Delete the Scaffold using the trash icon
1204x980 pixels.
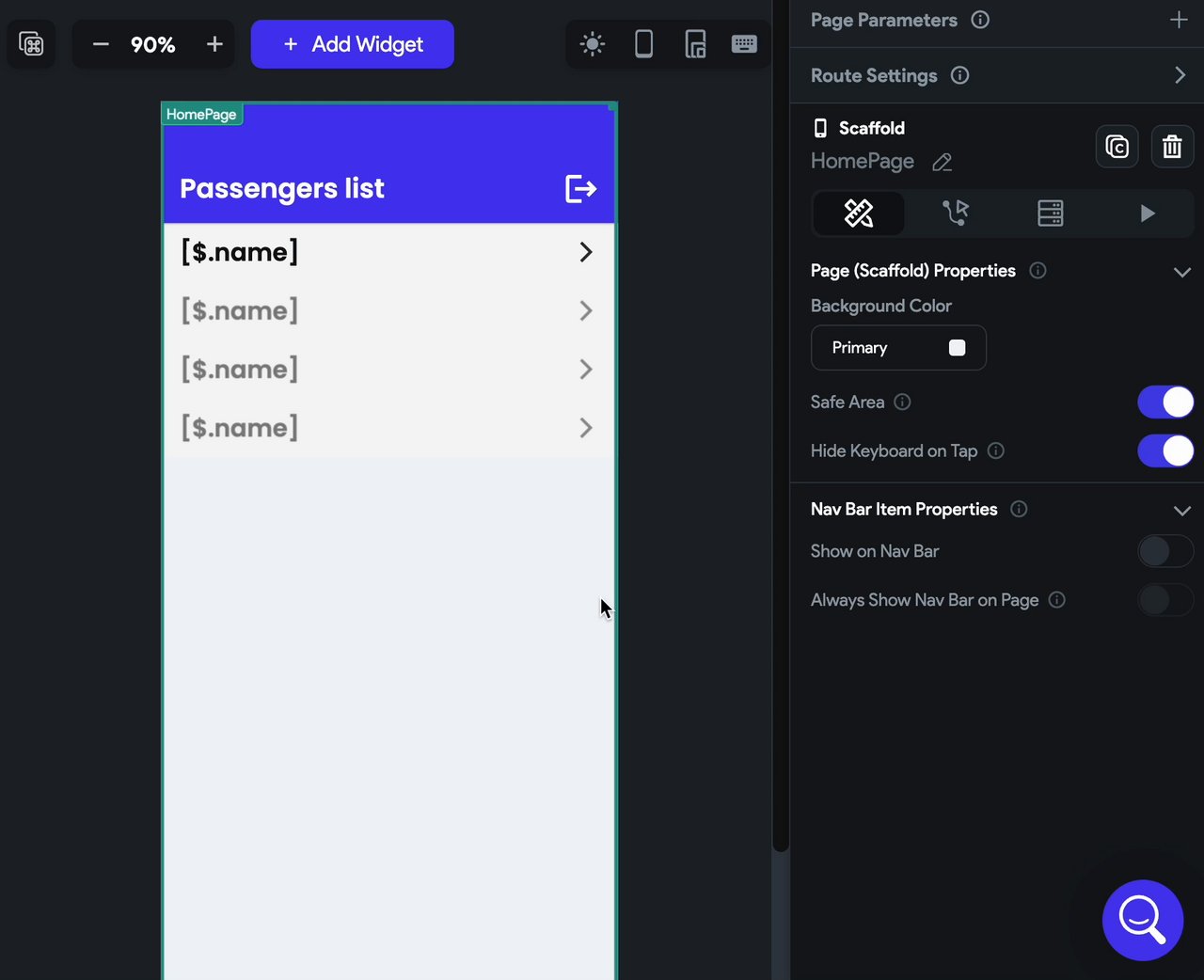1172,147
